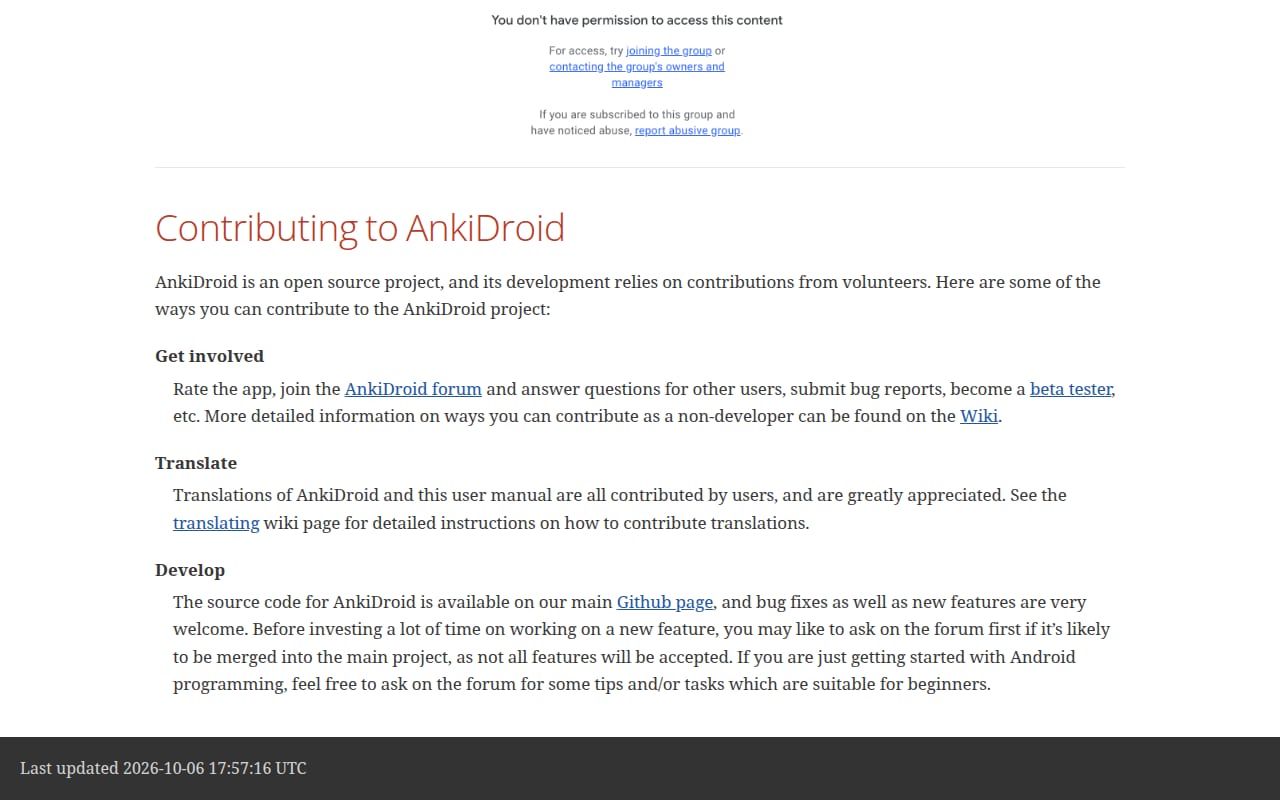Screen dimensions: 1280x800
Task: Click the 'Develop' term heading
Action: pos(190,570)
